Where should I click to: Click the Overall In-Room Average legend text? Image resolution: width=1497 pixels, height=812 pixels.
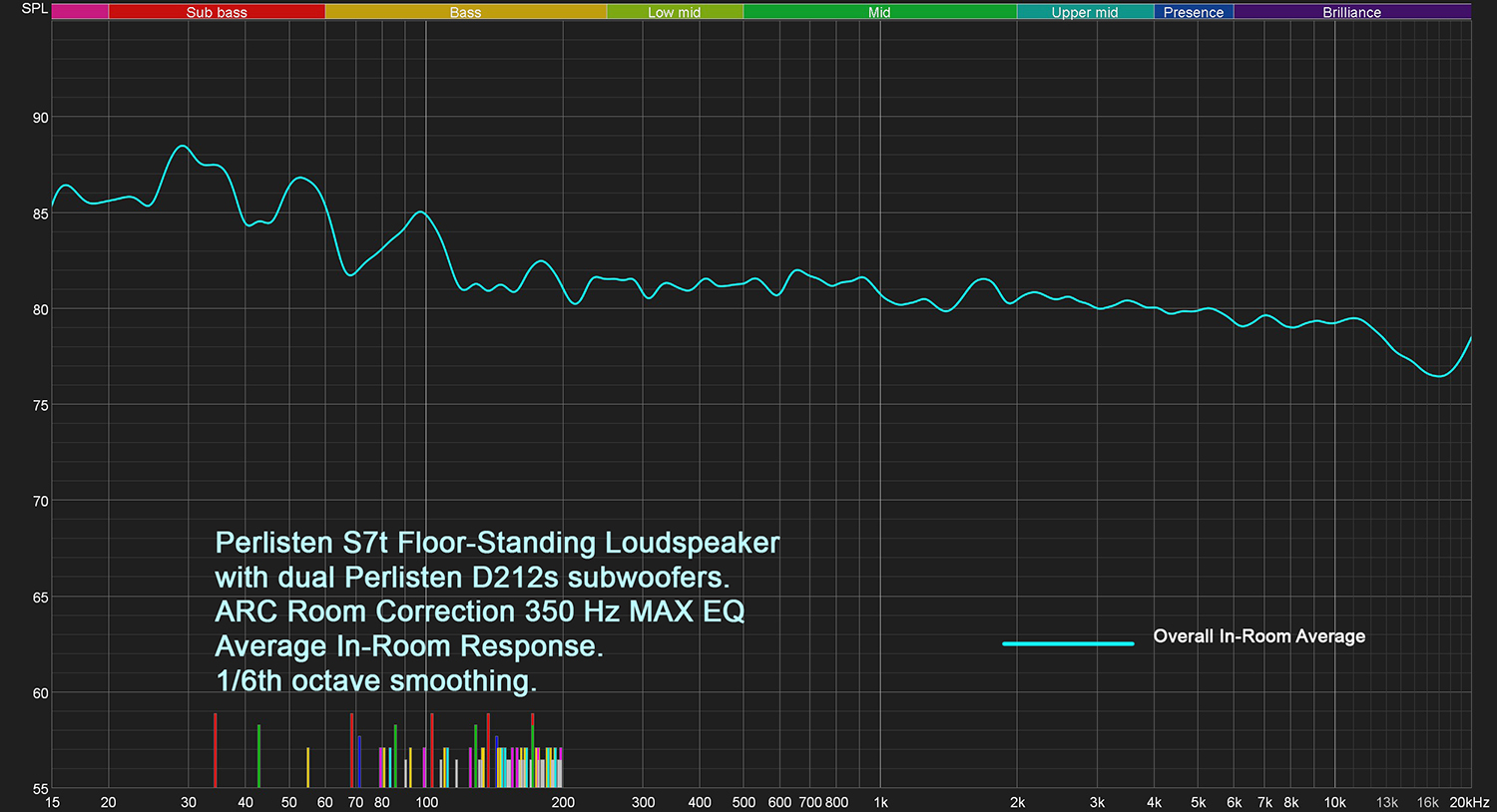pos(1258,636)
